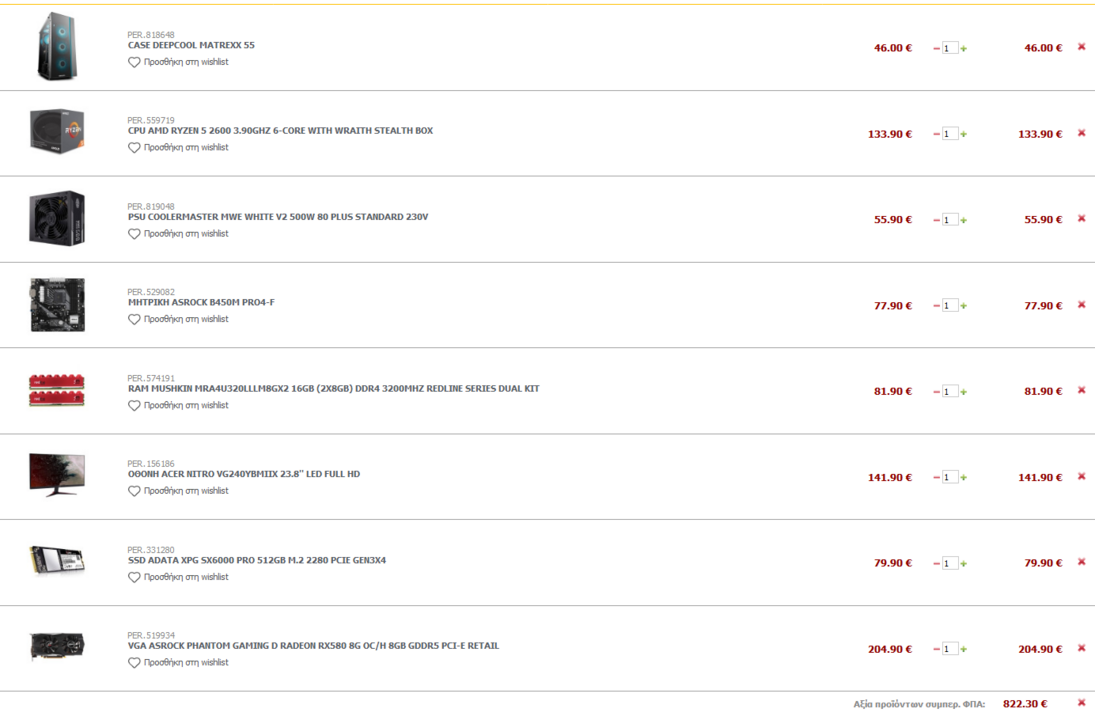The width and height of the screenshot is (1095, 720).
Task: Remove ASROCK B450M PRO4-F motherboard from cart
Action: tap(1082, 304)
